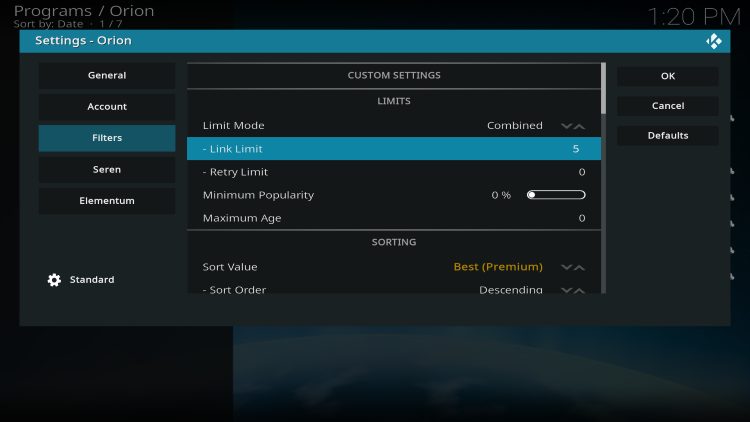The height and width of the screenshot is (422, 750).
Task: Open the Account settings tab
Action: point(107,107)
